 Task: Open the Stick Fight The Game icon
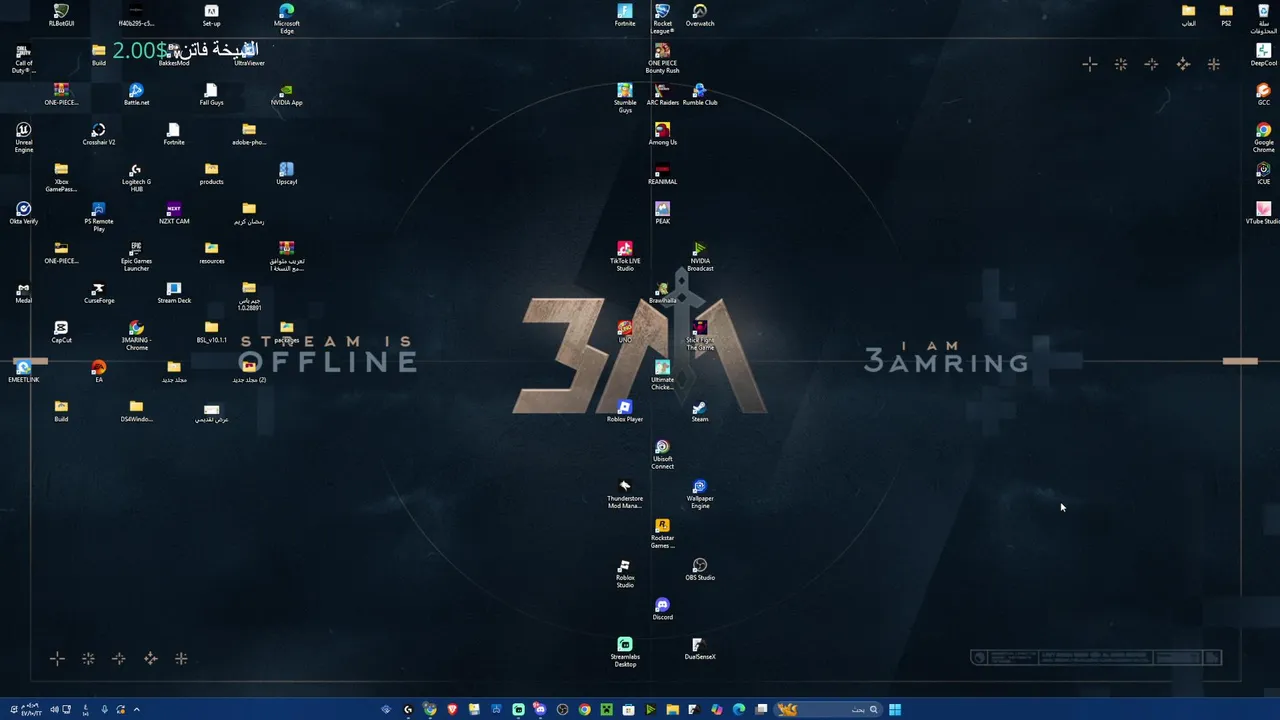pos(700,335)
